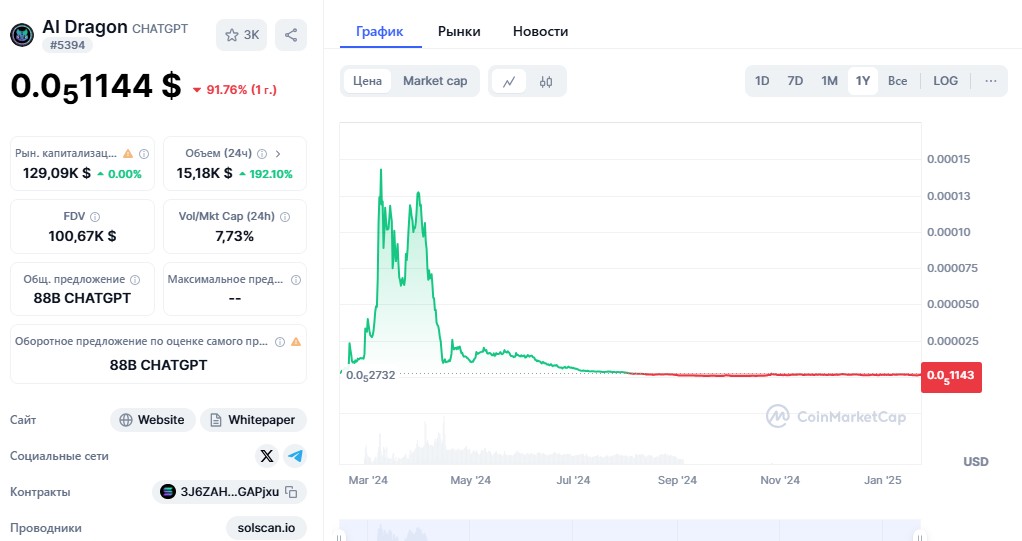Click warning triangle on circulating supply
This screenshot has width=1022, height=541.
(296, 342)
